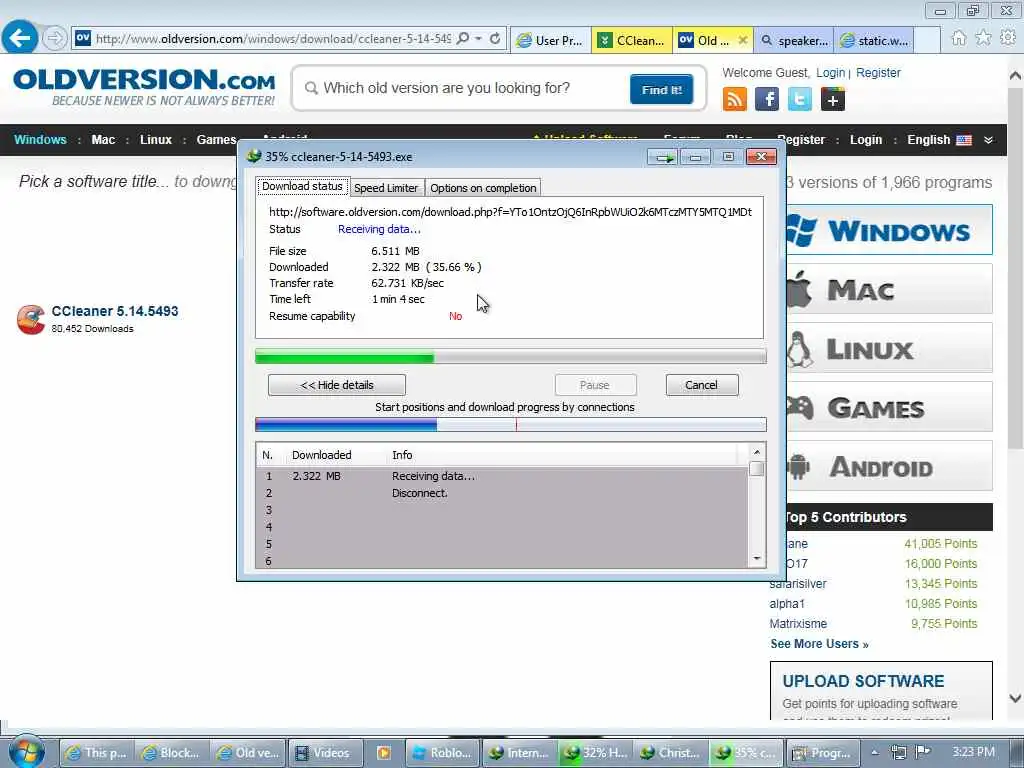Open the media player taskbar icon
This screenshot has width=1024, height=768.
click(x=383, y=753)
